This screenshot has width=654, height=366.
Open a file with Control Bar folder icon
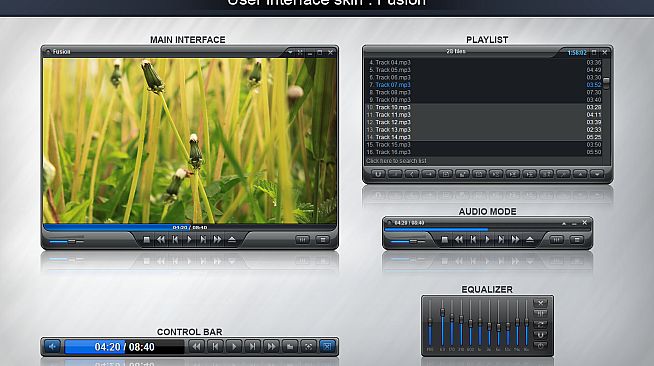click(290, 346)
